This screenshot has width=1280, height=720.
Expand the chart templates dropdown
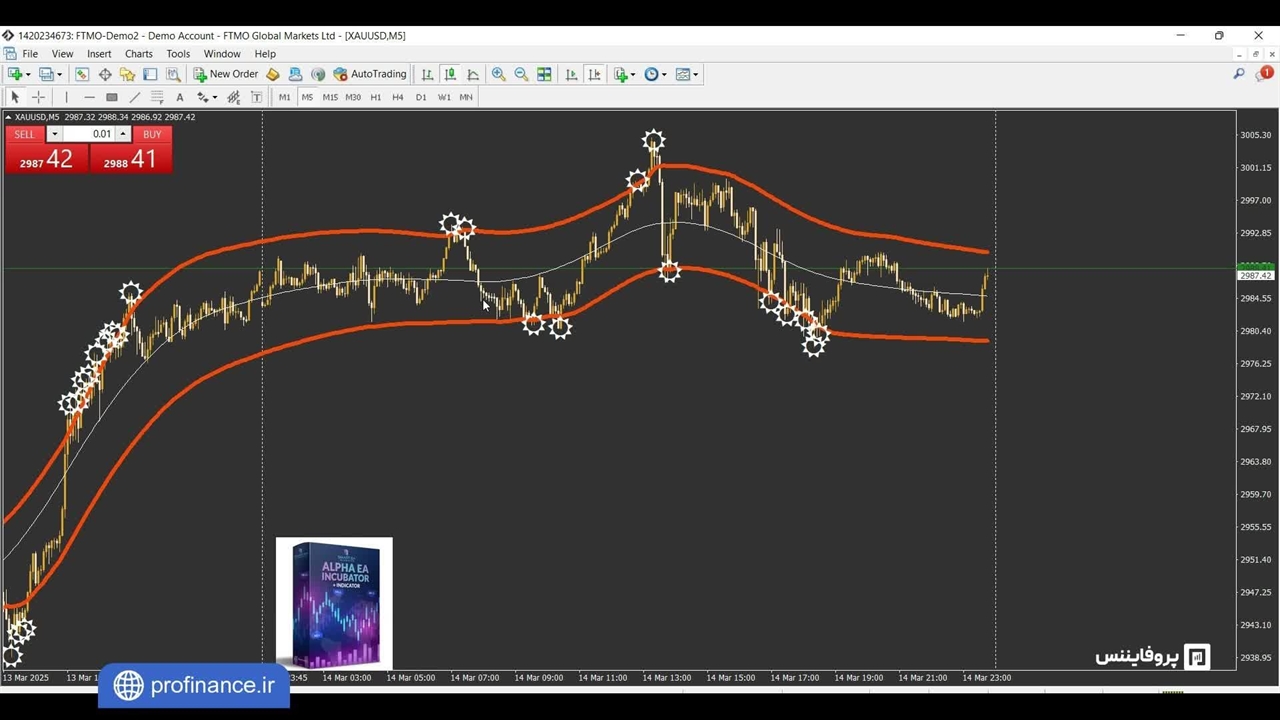click(696, 74)
